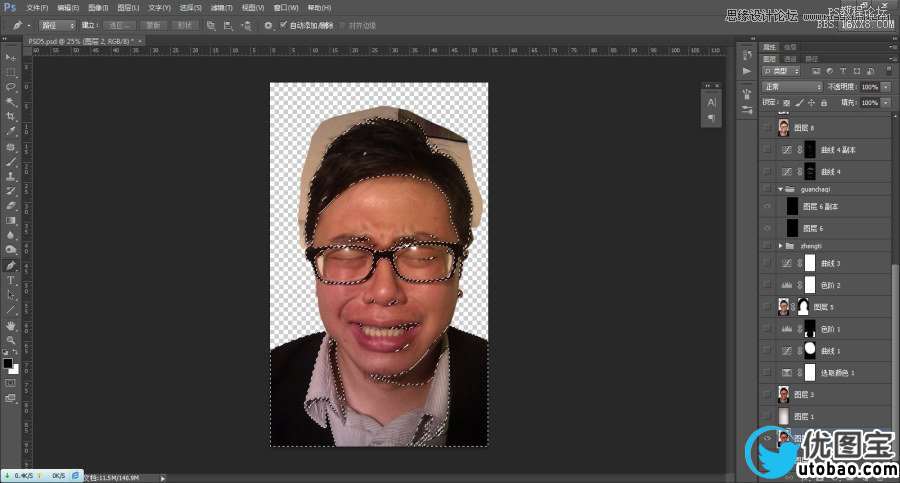
Task: Select the Magic Wand tool
Action: tap(10, 102)
